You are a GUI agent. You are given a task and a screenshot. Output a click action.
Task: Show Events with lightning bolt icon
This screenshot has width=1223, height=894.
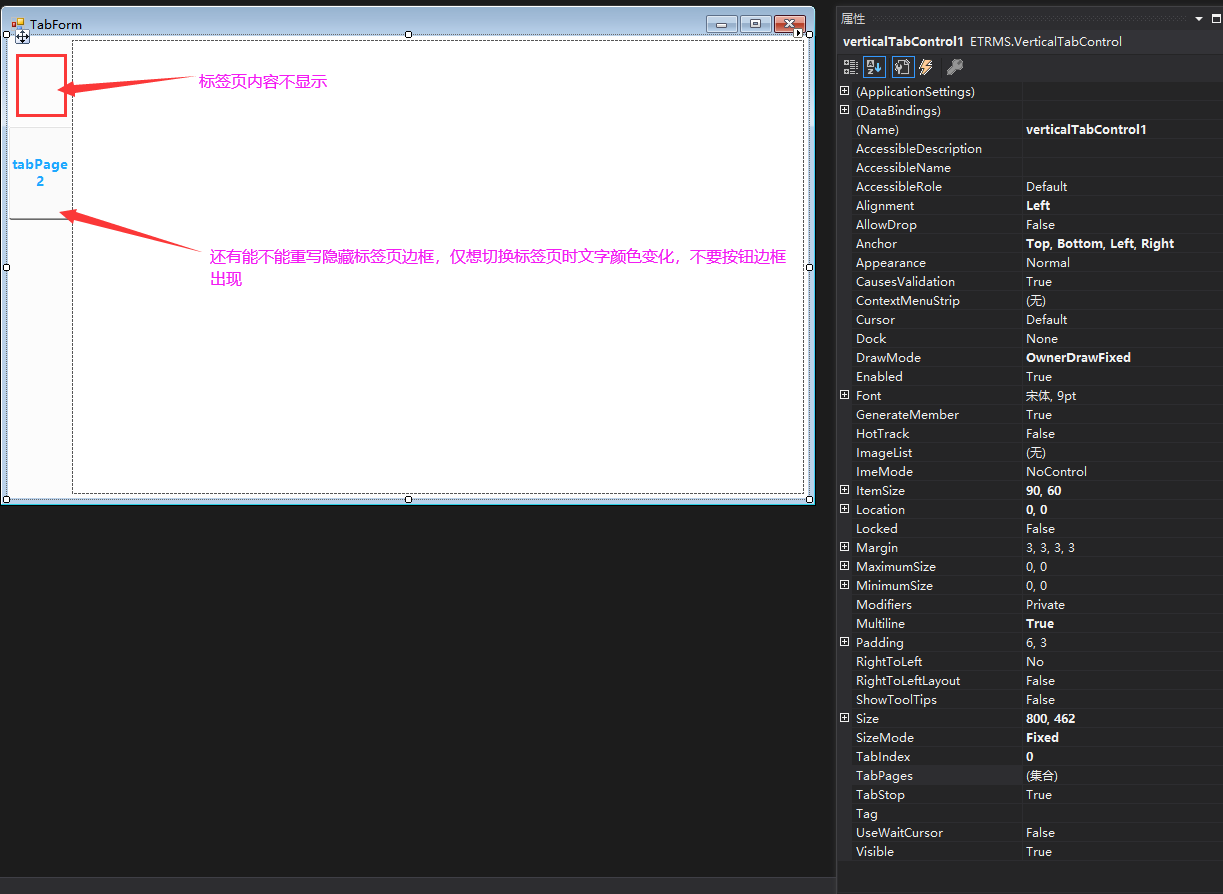point(926,67)
